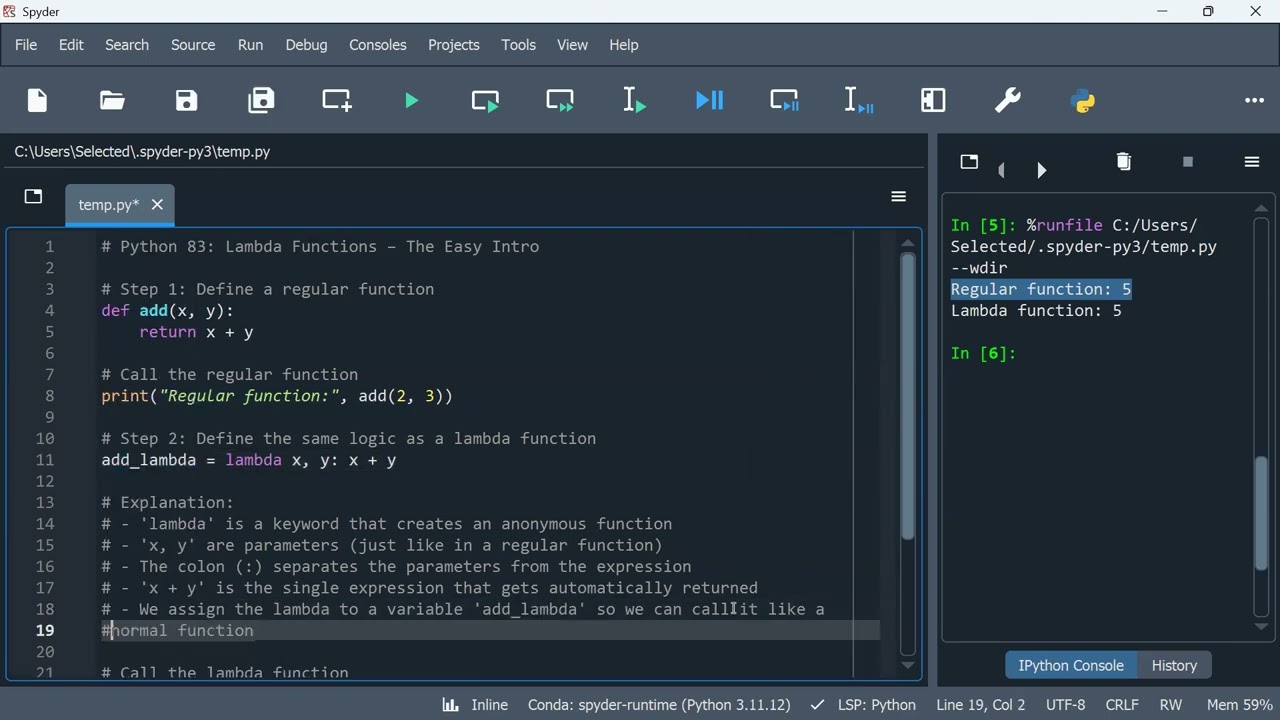Screen dimensions: 1280x720
Task: Click the editor vertical scrollbar thumb
Action: tap(907, 395)
